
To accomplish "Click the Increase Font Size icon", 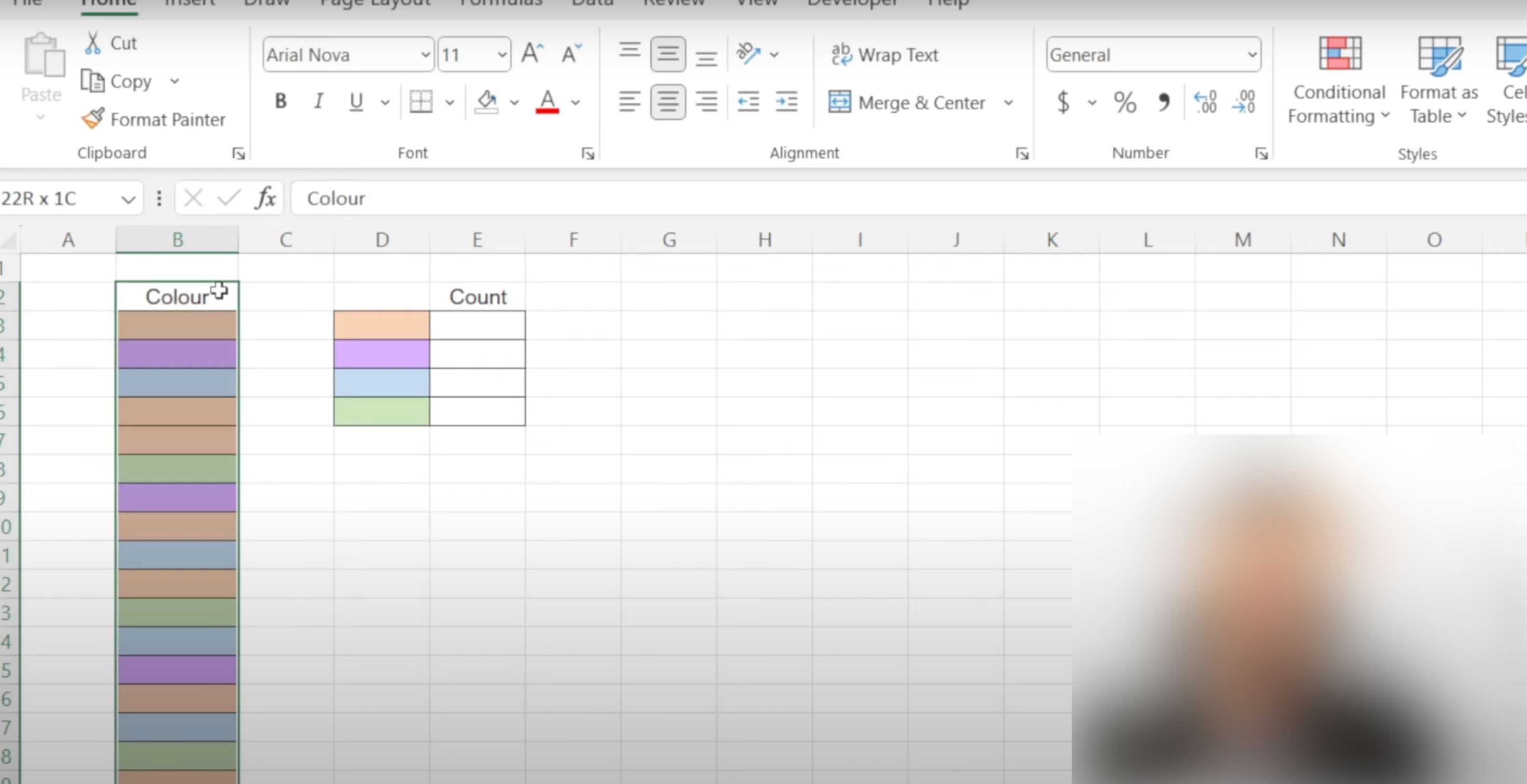I will (x=532, y=54).
